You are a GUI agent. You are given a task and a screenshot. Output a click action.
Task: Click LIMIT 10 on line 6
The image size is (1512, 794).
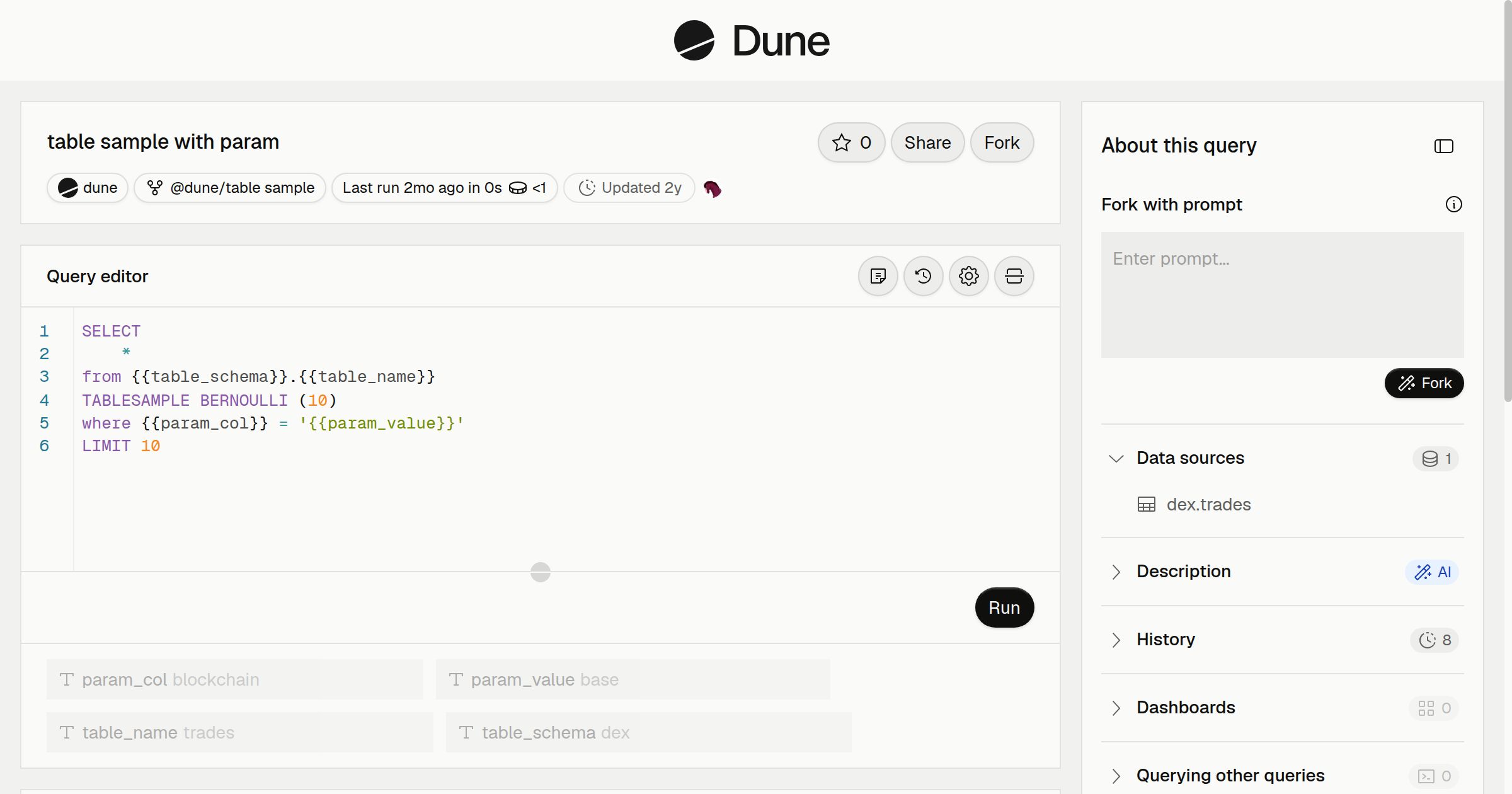pos(121,446)
